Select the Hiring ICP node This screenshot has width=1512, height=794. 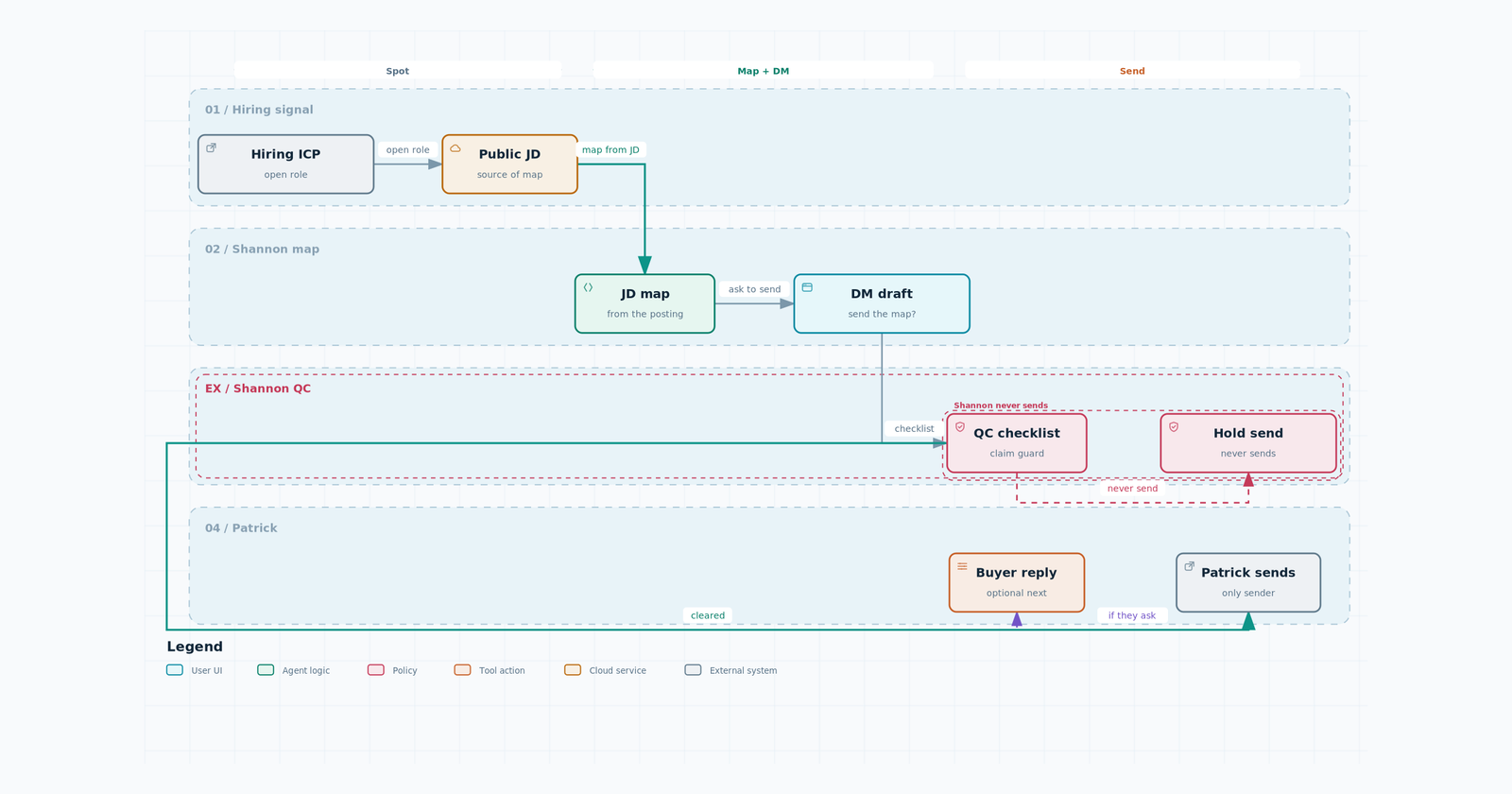point(285,164)
